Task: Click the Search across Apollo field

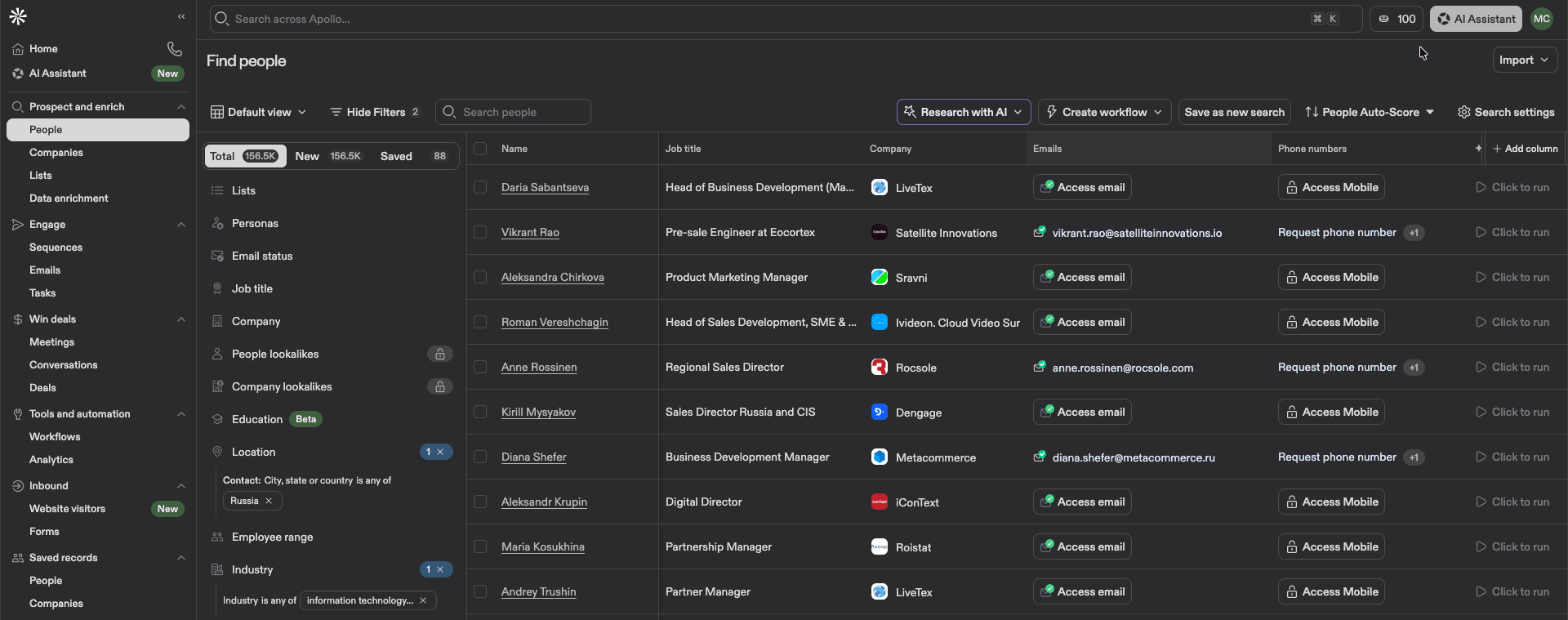Action: 786,19
